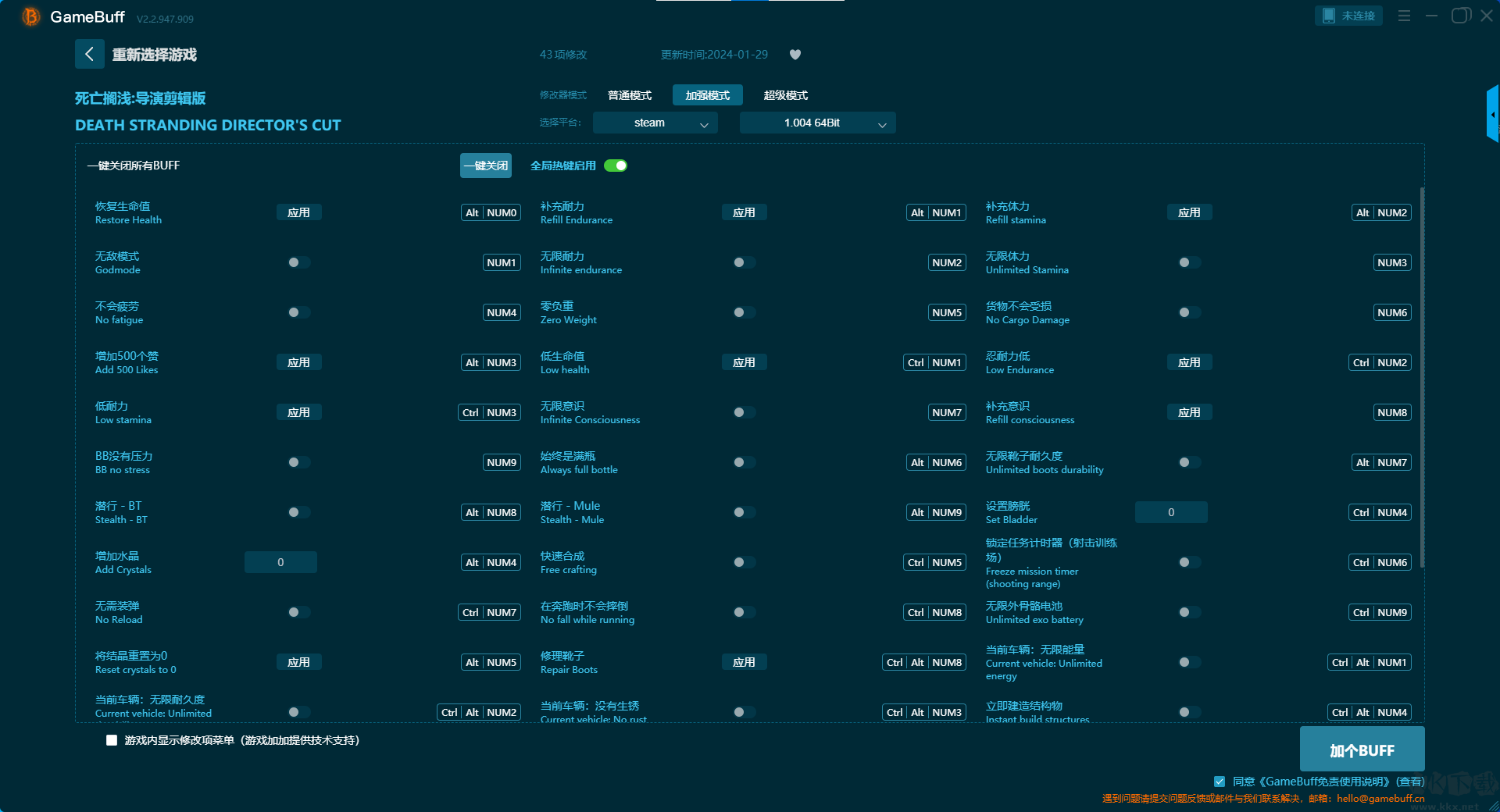
Task: Enable Unlimited Stamina switch
Action: 1189,262
